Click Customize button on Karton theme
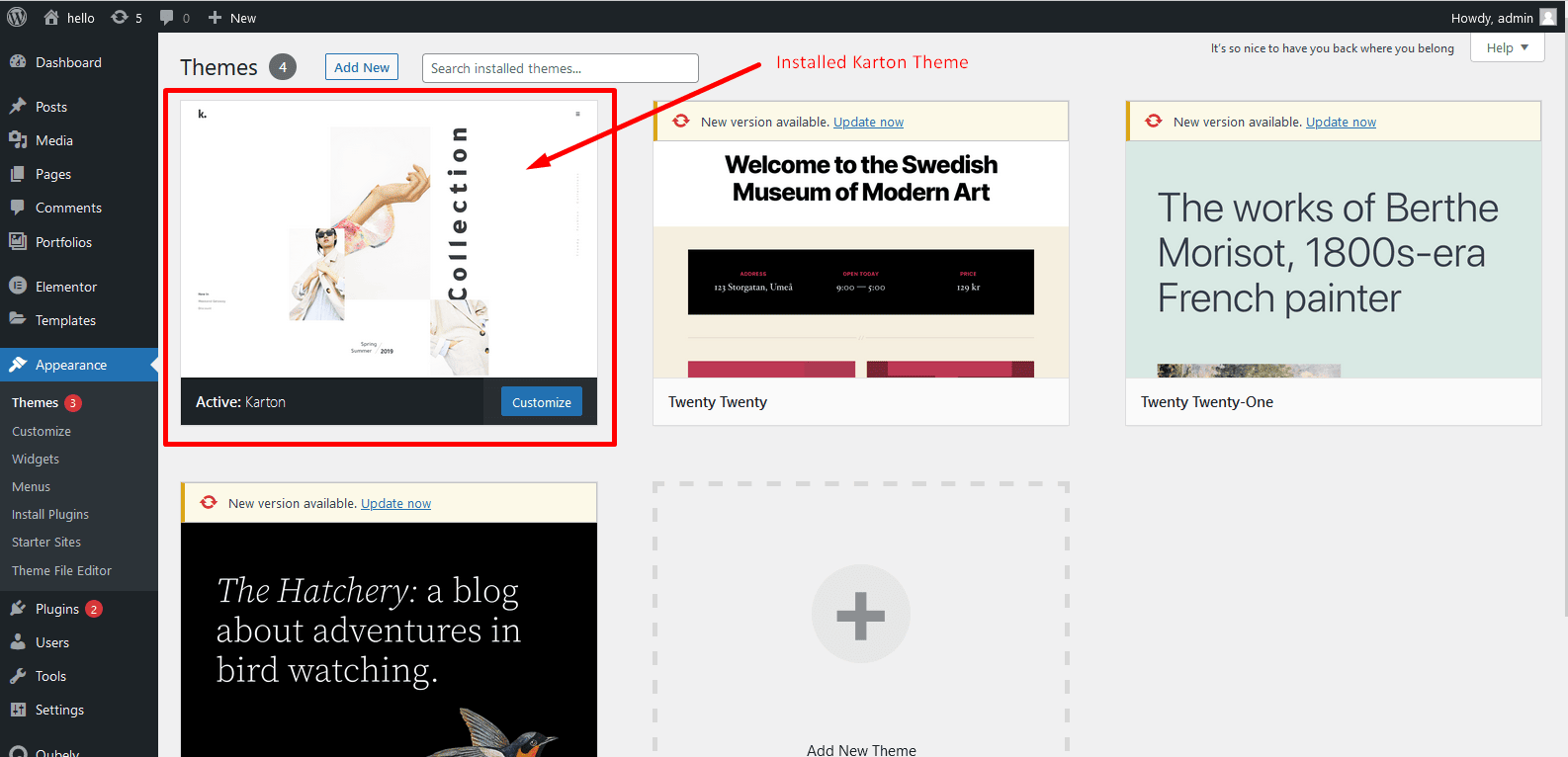The height and width of the screenshot is (757, 1568). (541, 402)
